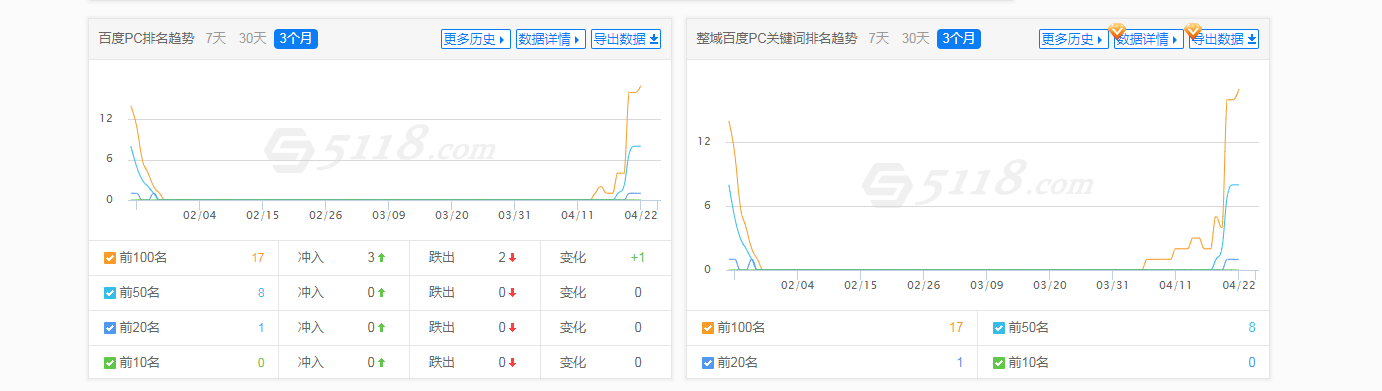Toggle 前100名 checkbox in 百度PC排名趋势 panel
The height and width of the screenshot is (391, 1382).
[110, 258]
